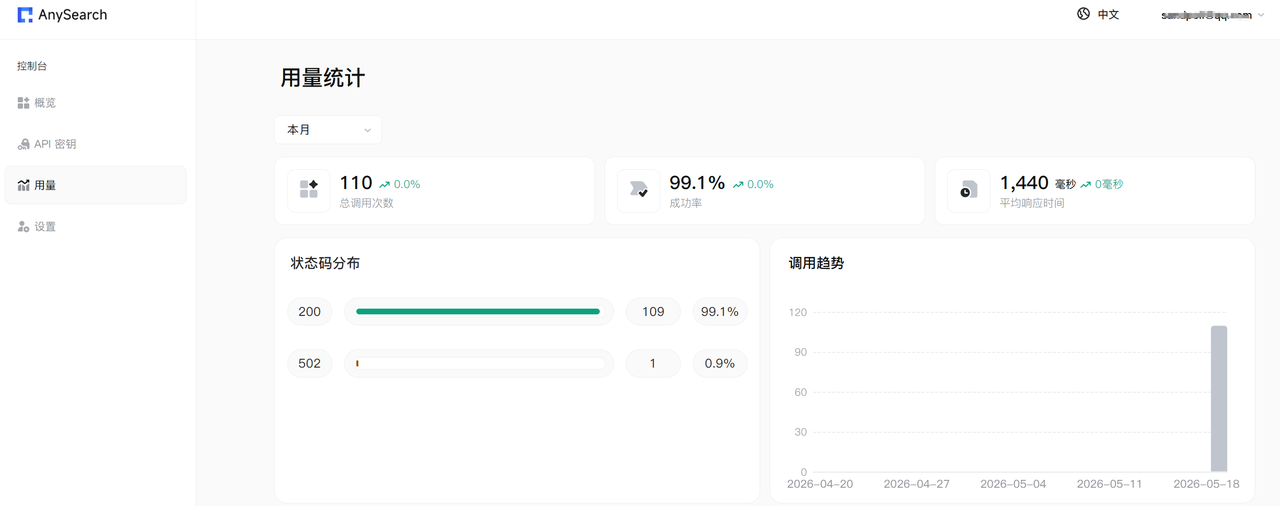Switch language via 中文 selector
Image resolution: width=1280 pixels, height=506 pixels.
coord(1098,15)
